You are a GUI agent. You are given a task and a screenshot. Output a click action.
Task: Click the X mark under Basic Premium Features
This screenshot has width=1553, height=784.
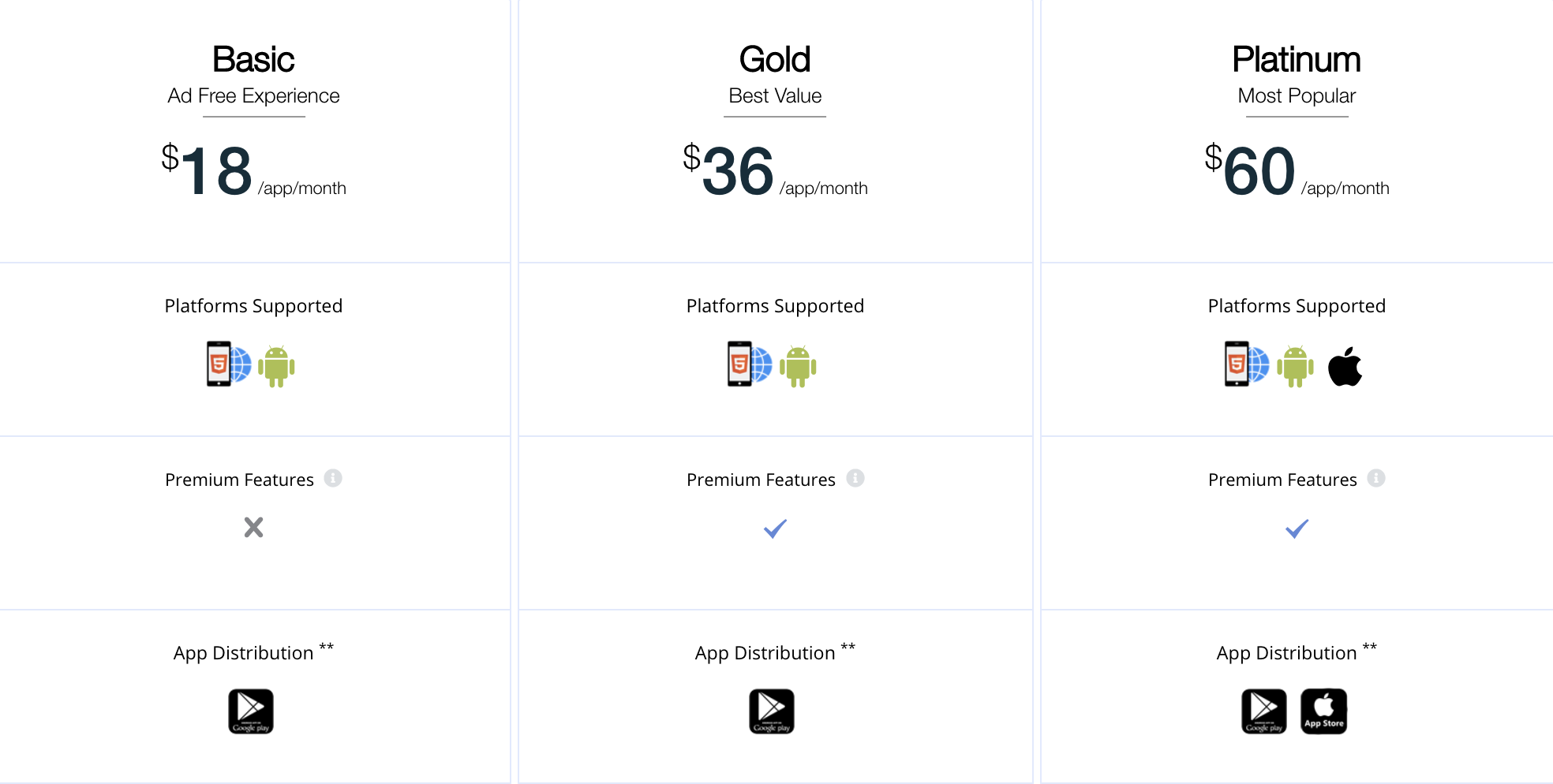click(x=253, y=527)
